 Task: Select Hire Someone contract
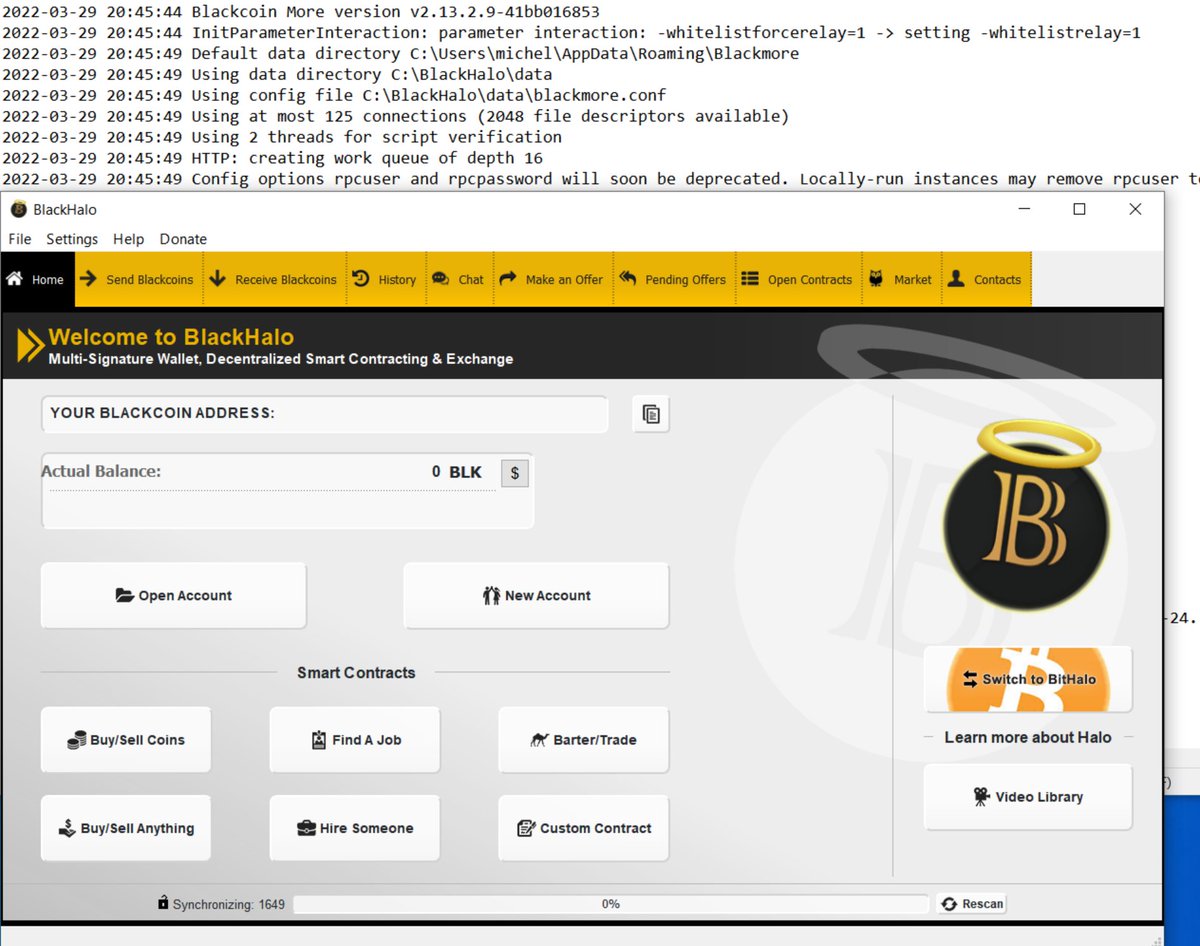pyautogui.click(x=355, y=828)
